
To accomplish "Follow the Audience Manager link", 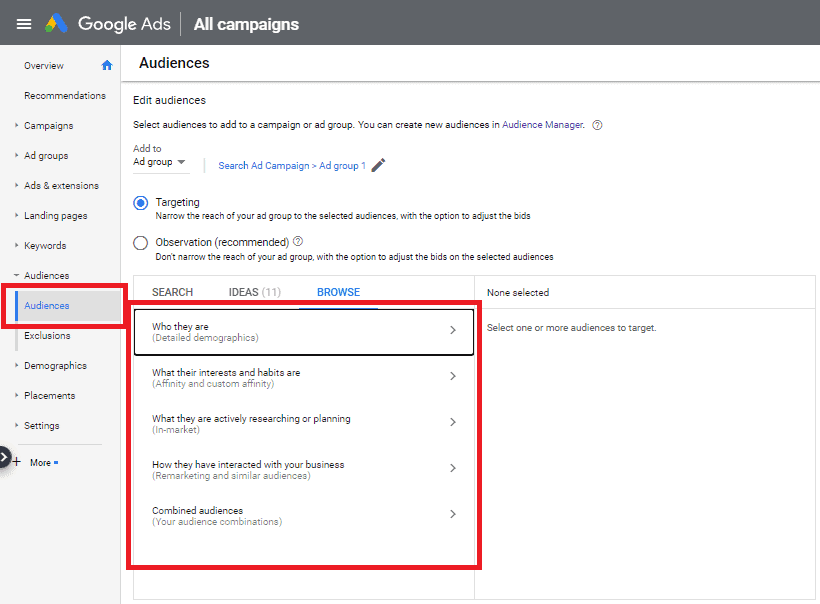I will 542,125.
